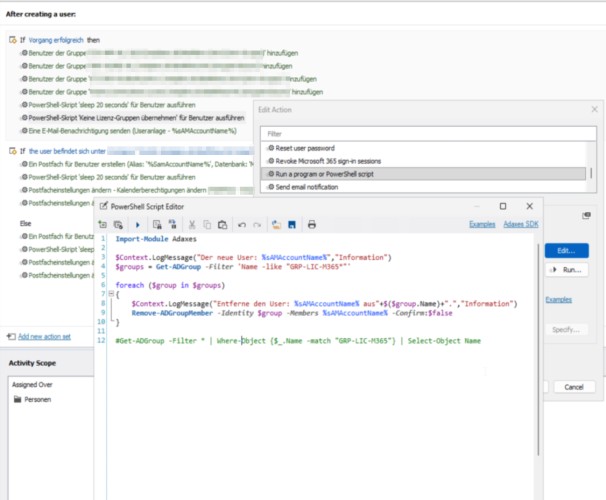Image resolution: width=606 pixels, height=500 pixels.
Task: Select 'Send email notification' action
Action: click(x=423, y=187)
